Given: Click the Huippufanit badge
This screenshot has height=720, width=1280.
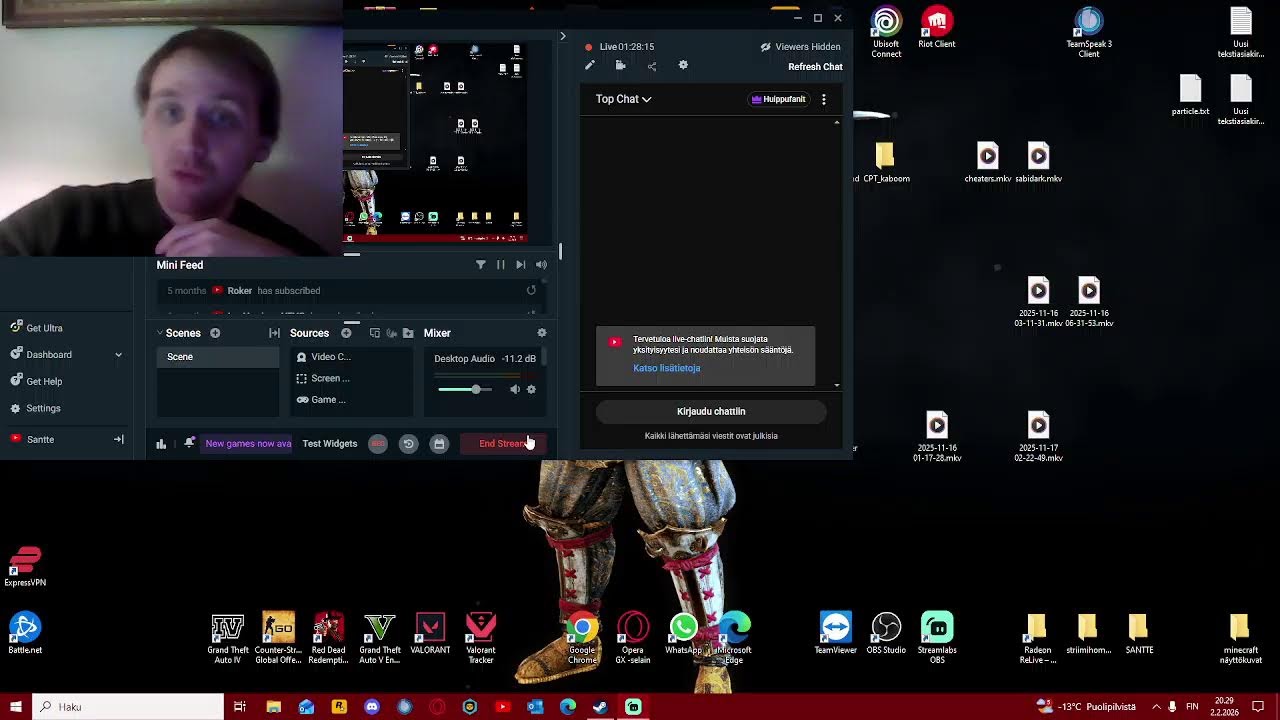Looking at the screenshot, I should [x=778, y=99].
